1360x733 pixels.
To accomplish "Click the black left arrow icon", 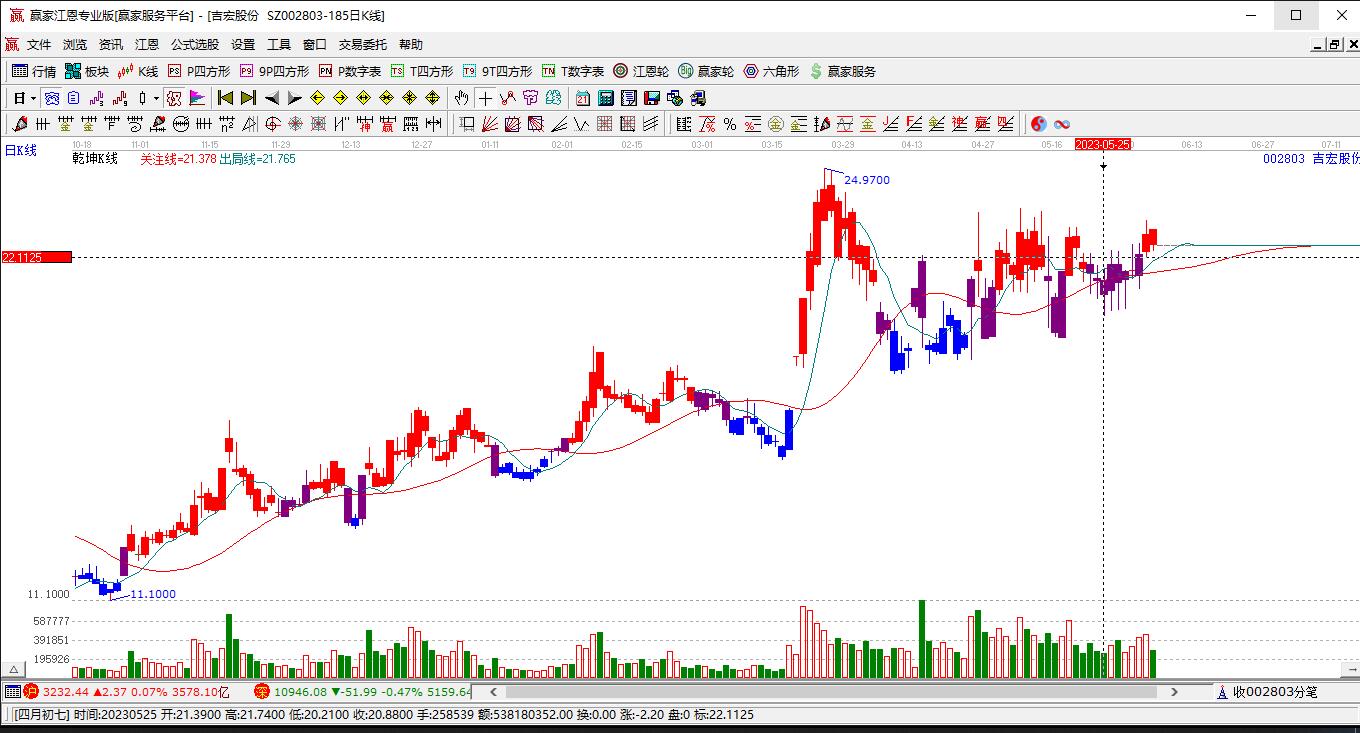I will click(x=271, y=98).
